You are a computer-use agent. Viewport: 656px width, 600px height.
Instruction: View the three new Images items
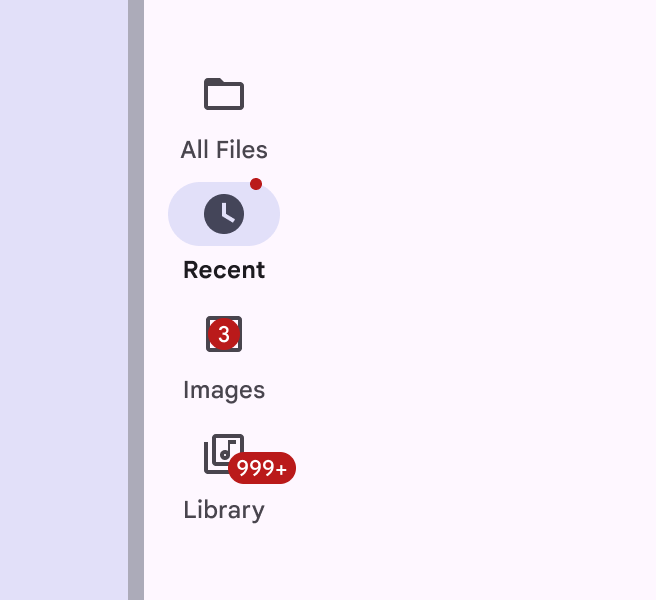pyautogui.click(x=224, y=358)
